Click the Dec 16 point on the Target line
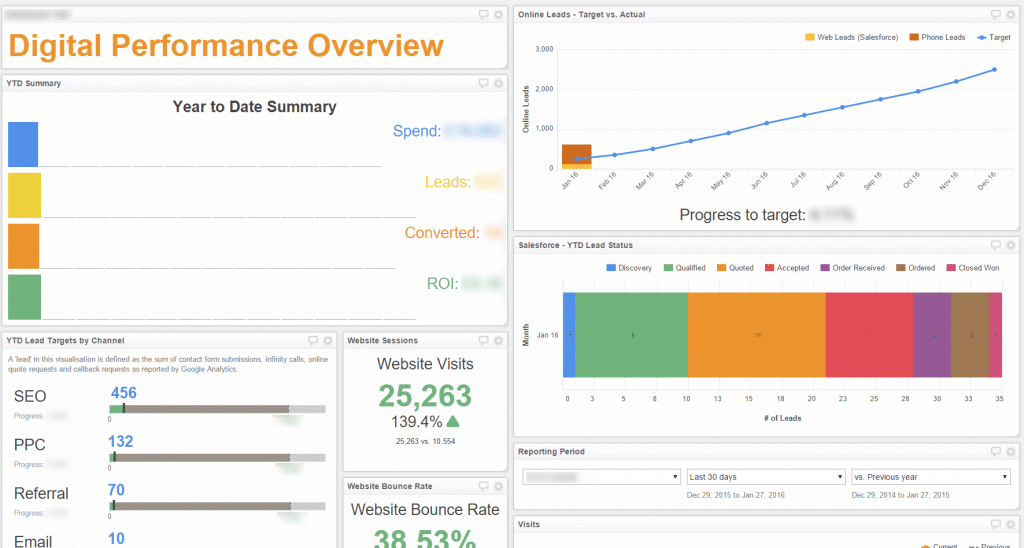 tap(995, 69)
